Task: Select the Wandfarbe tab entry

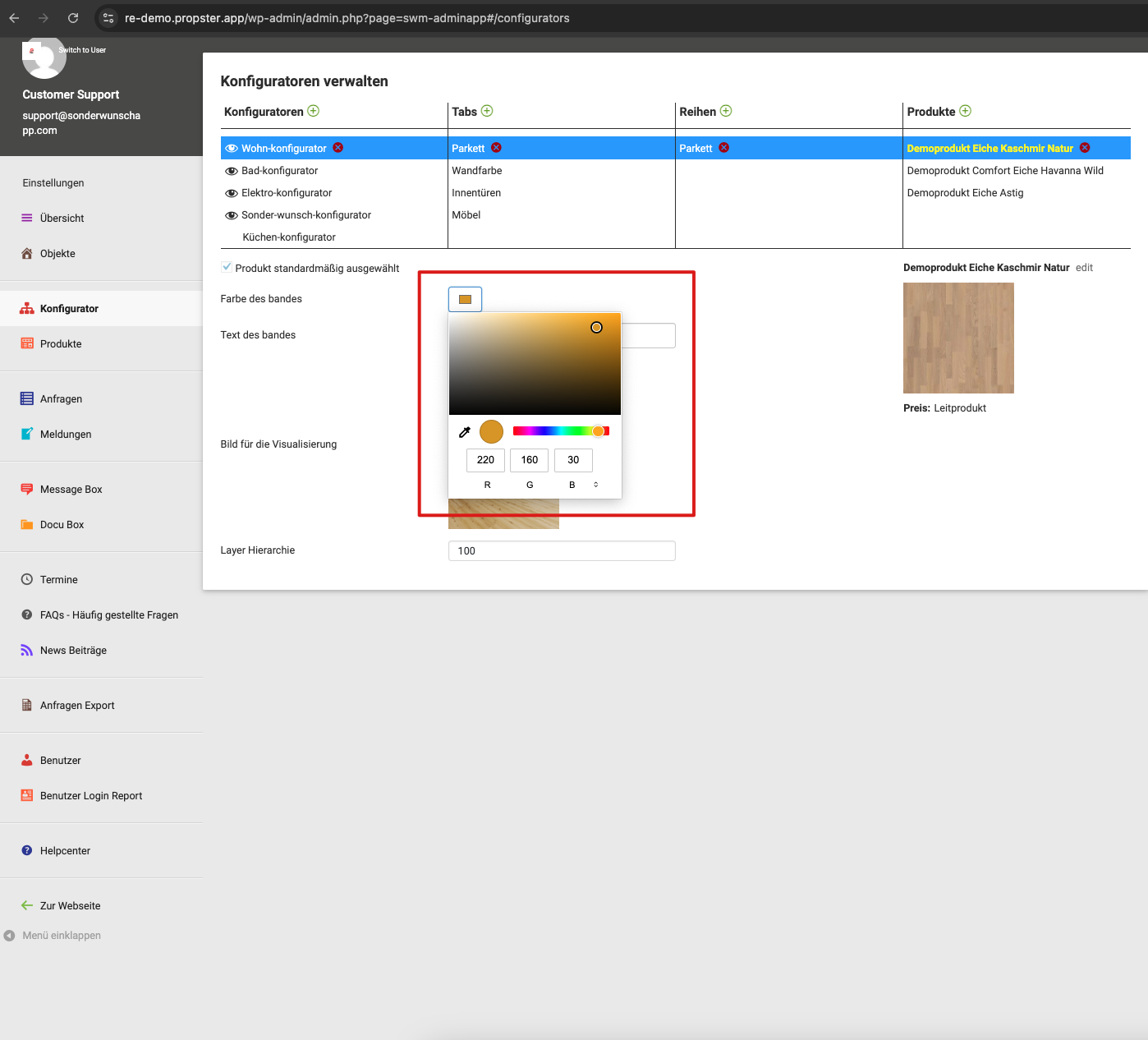Action: coord(477,171)
